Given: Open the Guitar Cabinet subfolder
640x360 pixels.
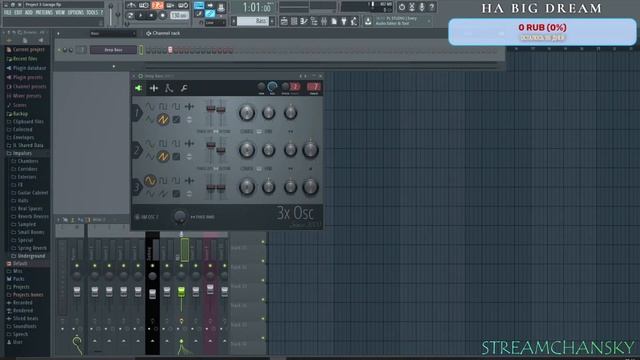Looking at the screenshot, I should pos(30,193).
